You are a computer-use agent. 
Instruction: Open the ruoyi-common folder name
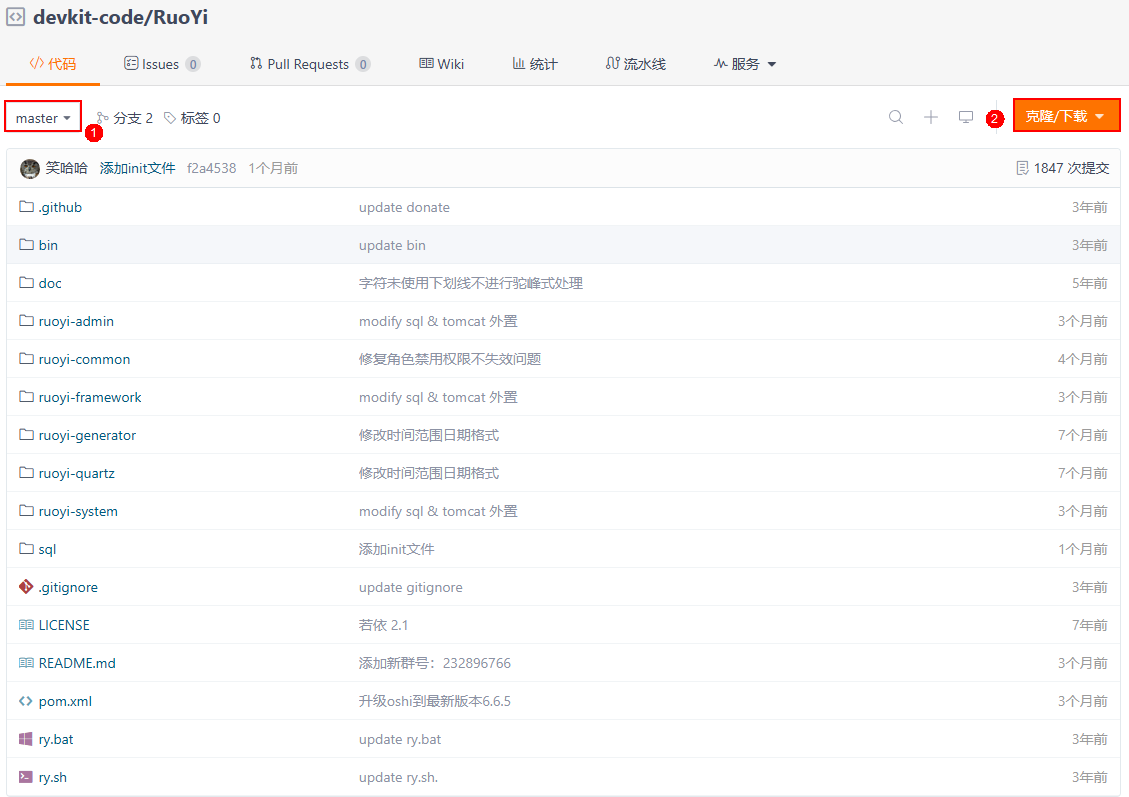(84, 359)
